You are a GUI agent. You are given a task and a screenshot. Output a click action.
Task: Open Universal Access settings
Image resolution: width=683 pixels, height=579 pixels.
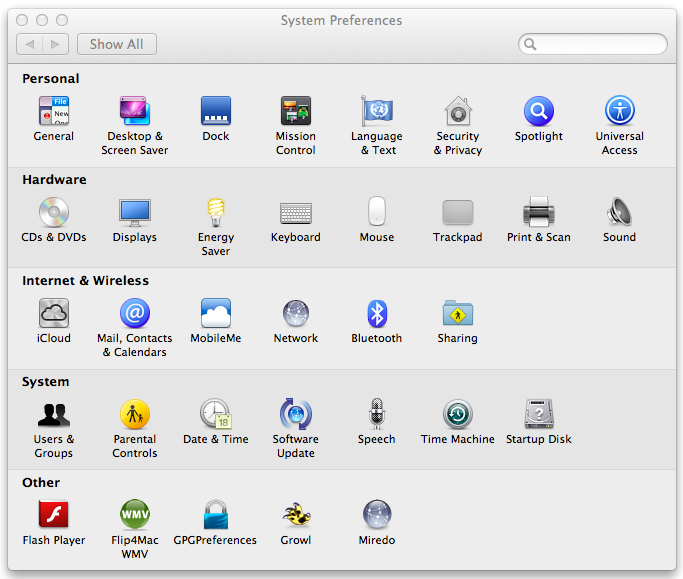pyautogui.click(x=619, y=112)
